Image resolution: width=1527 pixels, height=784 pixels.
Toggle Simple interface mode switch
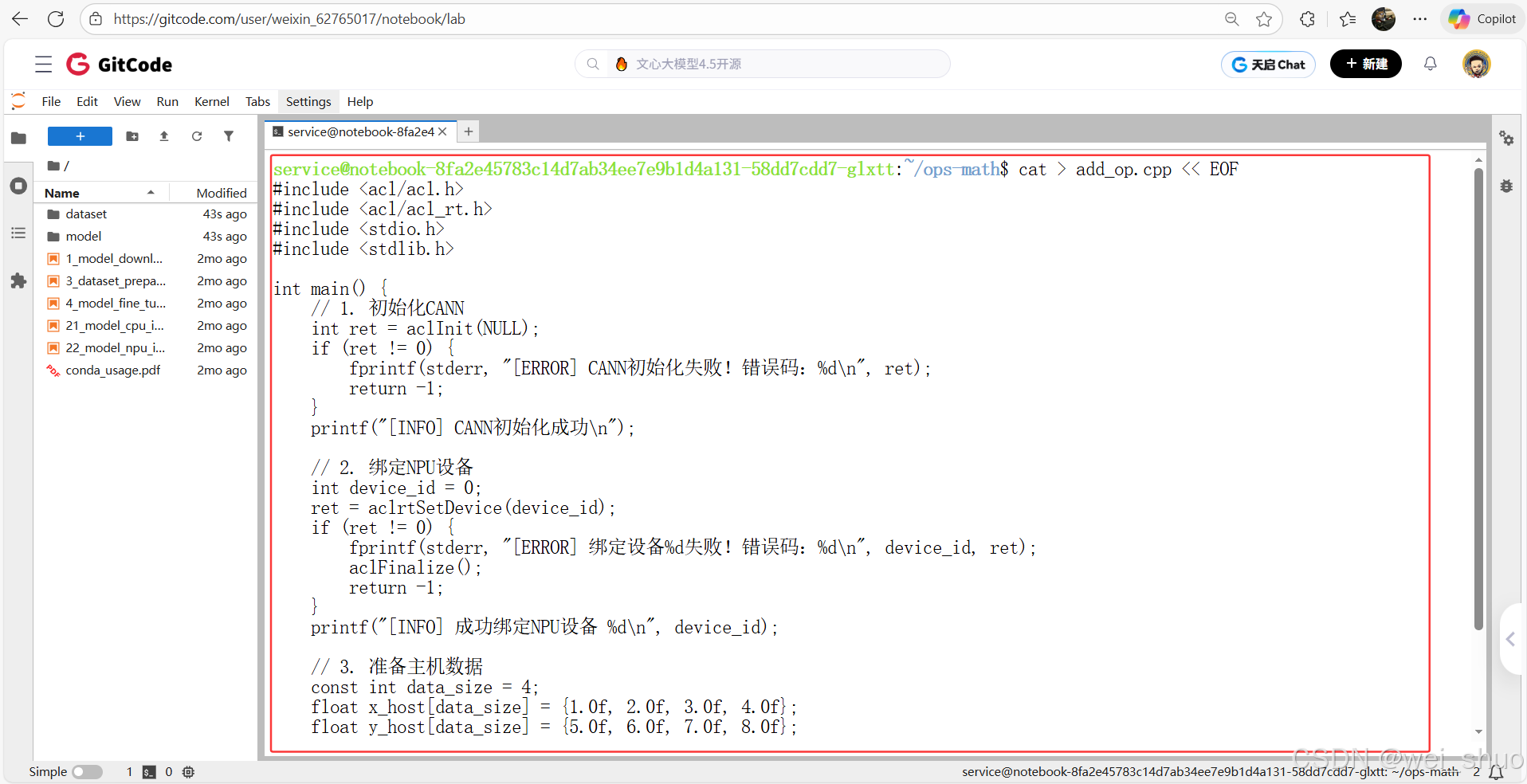pos(87,772)
